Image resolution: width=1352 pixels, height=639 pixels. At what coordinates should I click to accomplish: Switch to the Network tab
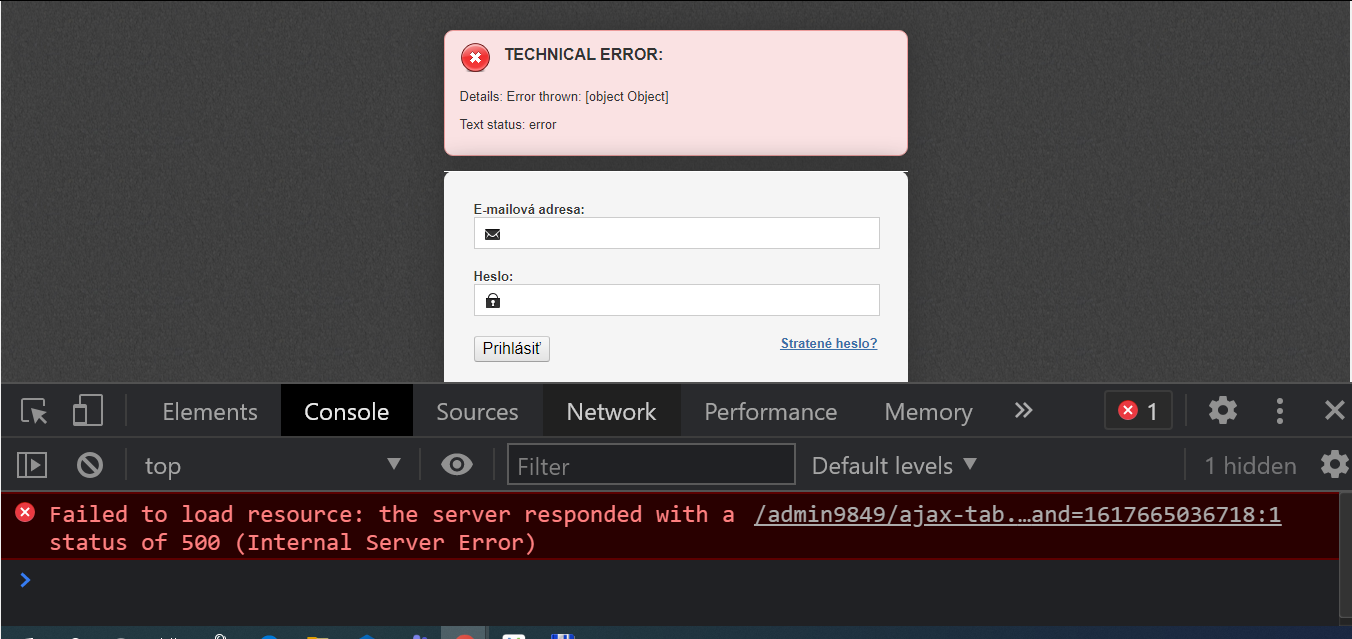(x=612, y=411)
